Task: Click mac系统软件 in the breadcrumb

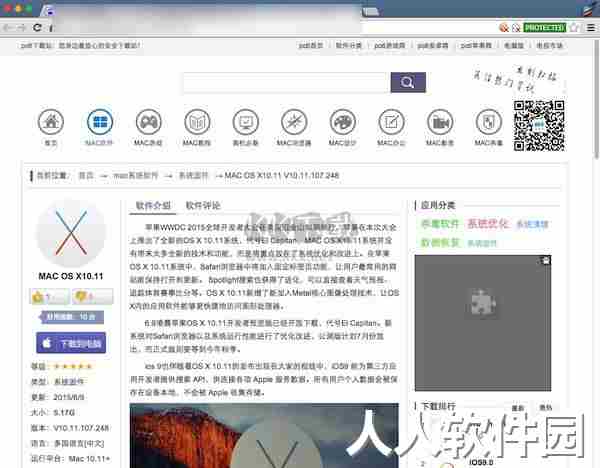Action: tap(135, 176)
